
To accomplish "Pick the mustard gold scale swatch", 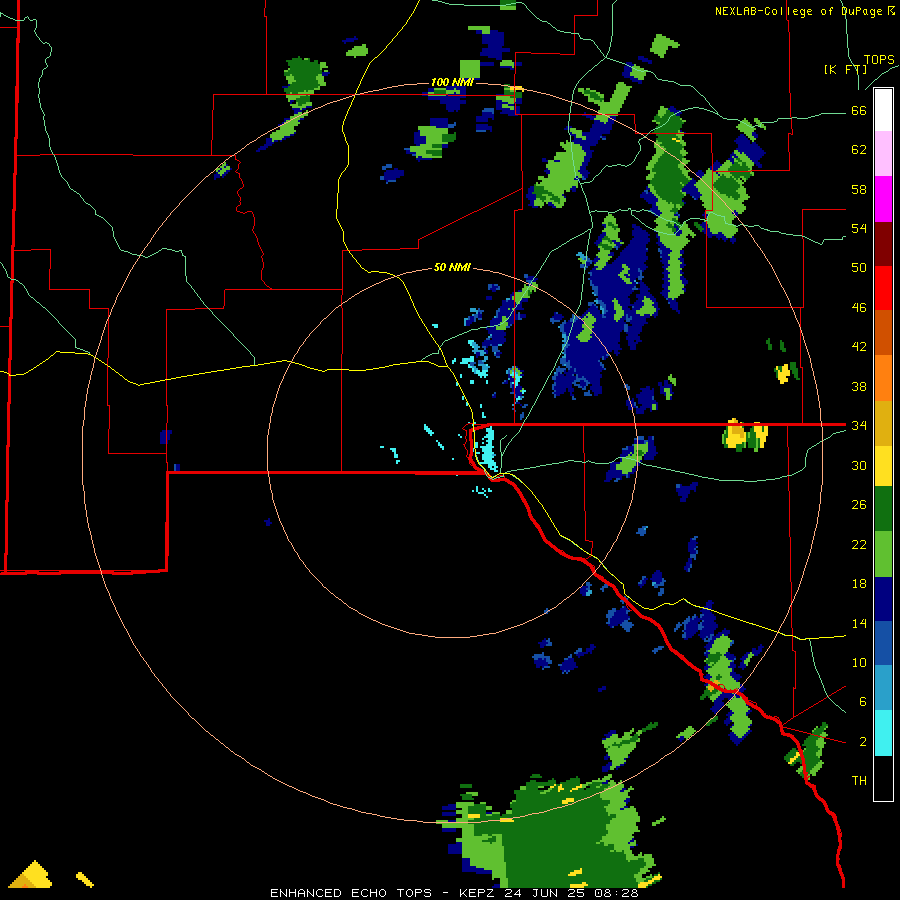I will 883,422.
